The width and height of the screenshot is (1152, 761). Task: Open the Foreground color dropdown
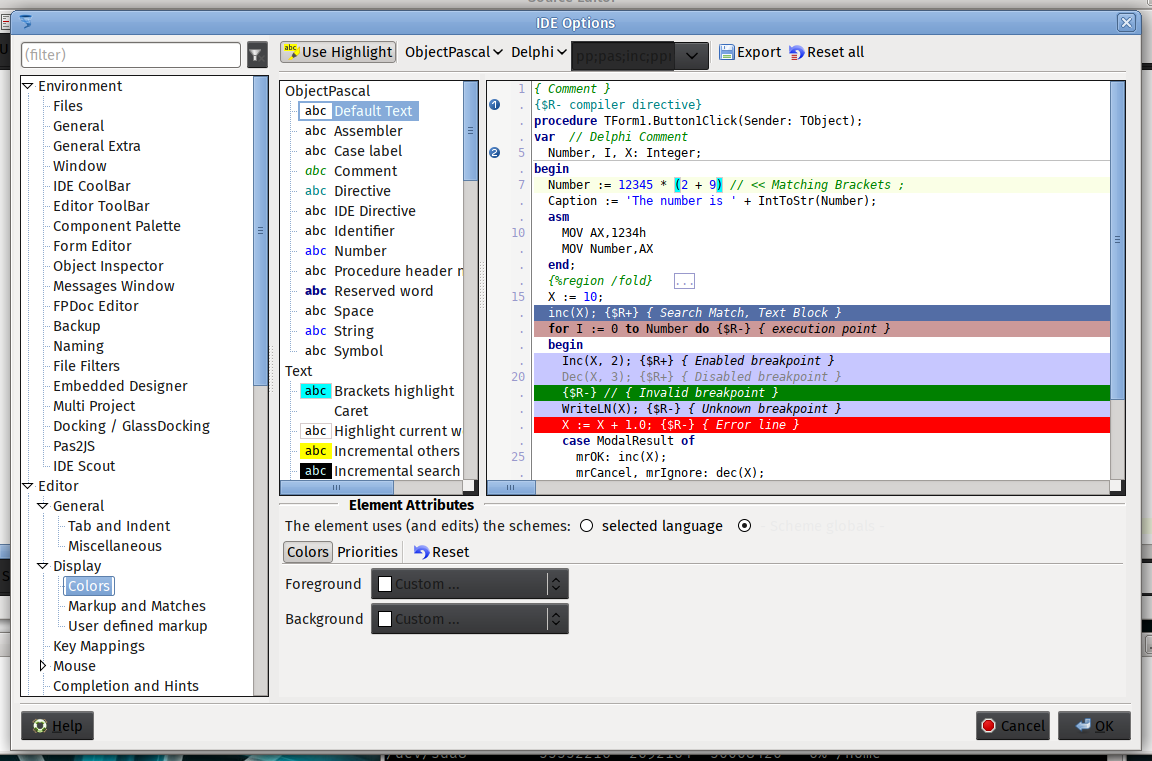tap(469, 584)
